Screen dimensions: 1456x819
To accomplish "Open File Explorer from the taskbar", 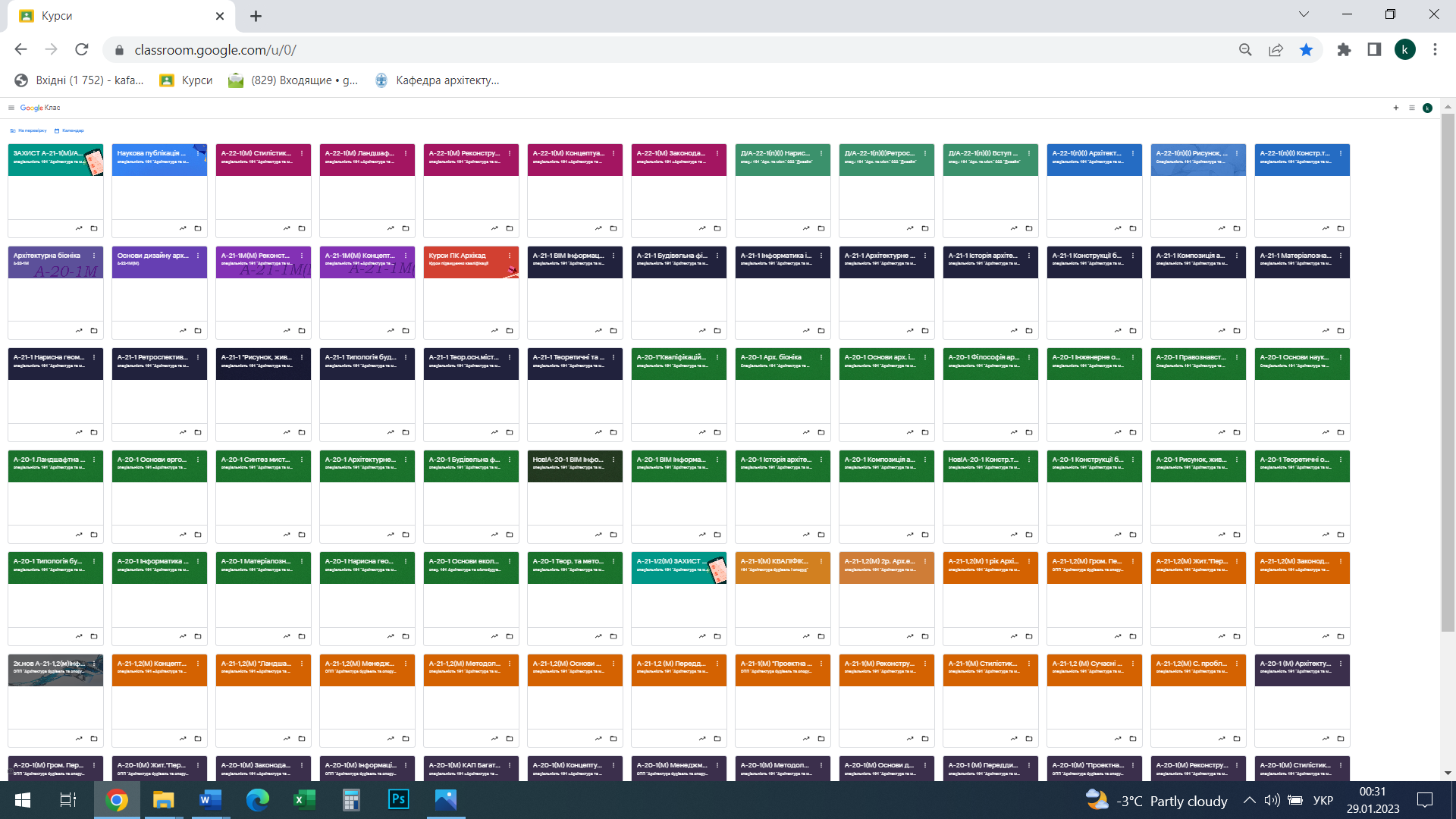I will click(163, 800).
